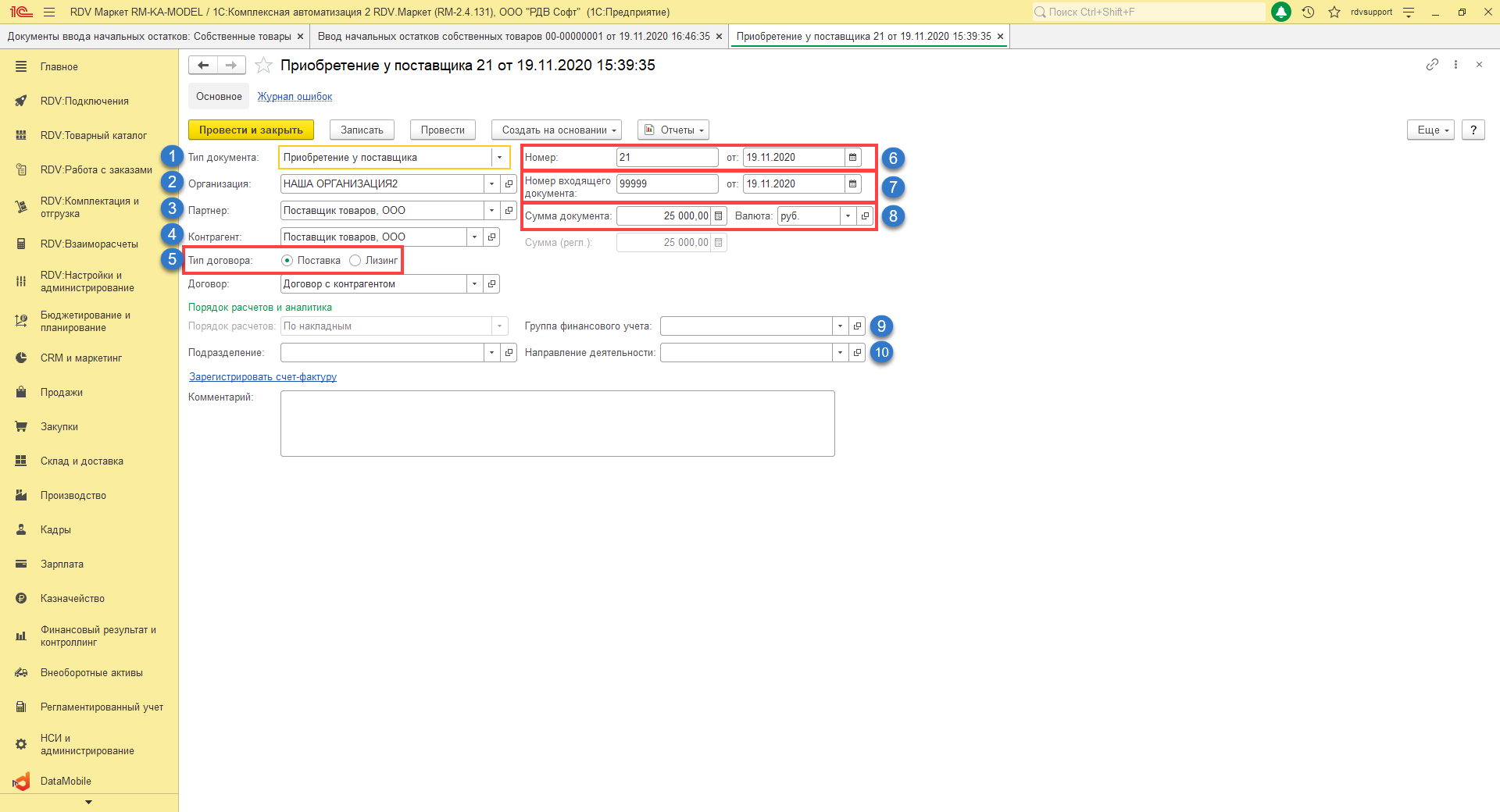Switch to Документы ввода начальных остатков tab
This screenshot has height=812, width=1500.
[153, 37]
